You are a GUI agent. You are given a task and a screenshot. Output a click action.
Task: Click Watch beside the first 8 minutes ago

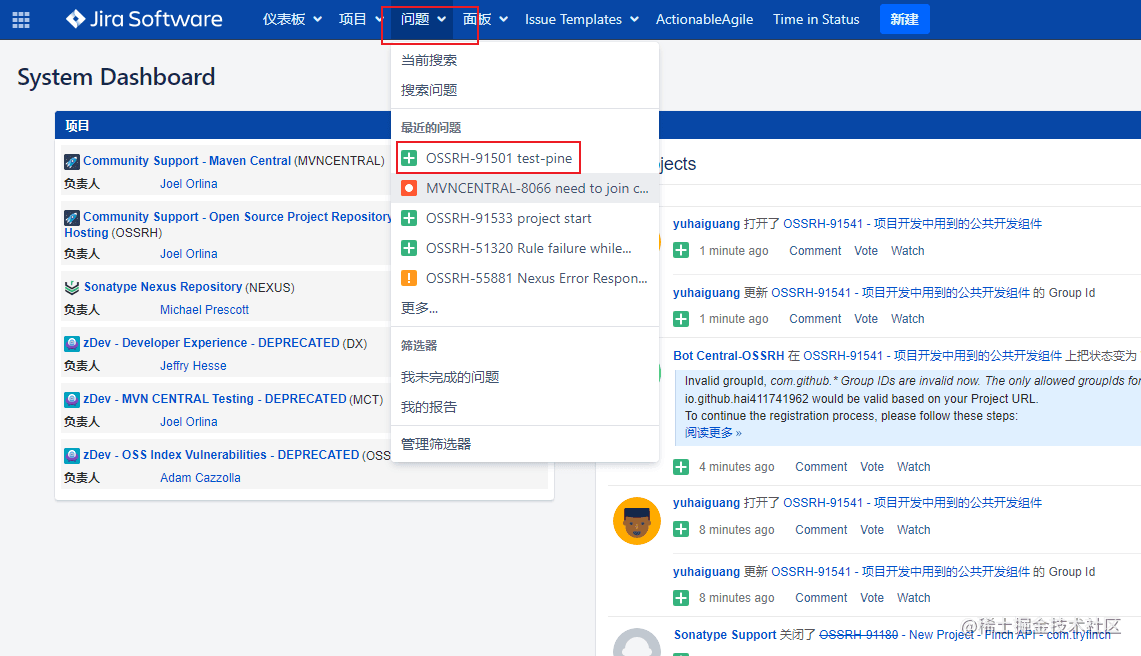(x=913, y=530)
